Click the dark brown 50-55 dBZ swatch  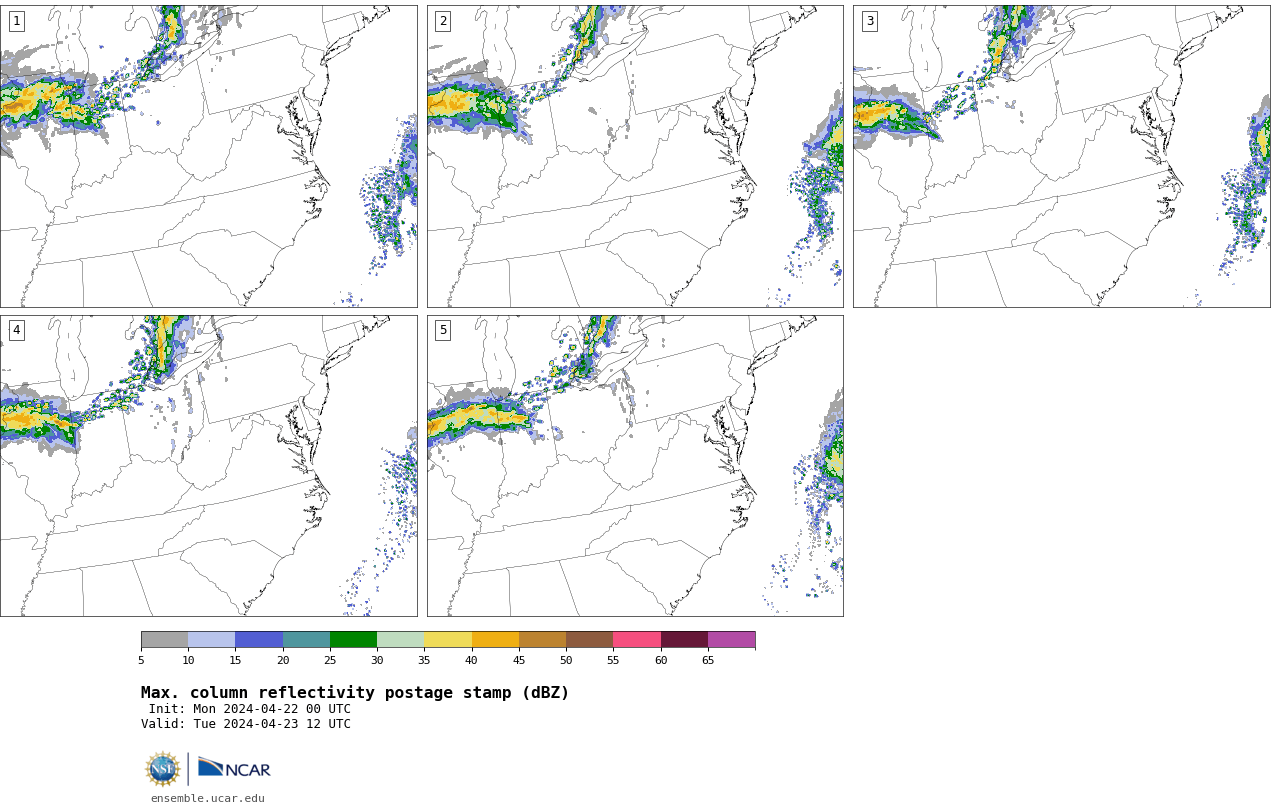[x=589, y=640]
